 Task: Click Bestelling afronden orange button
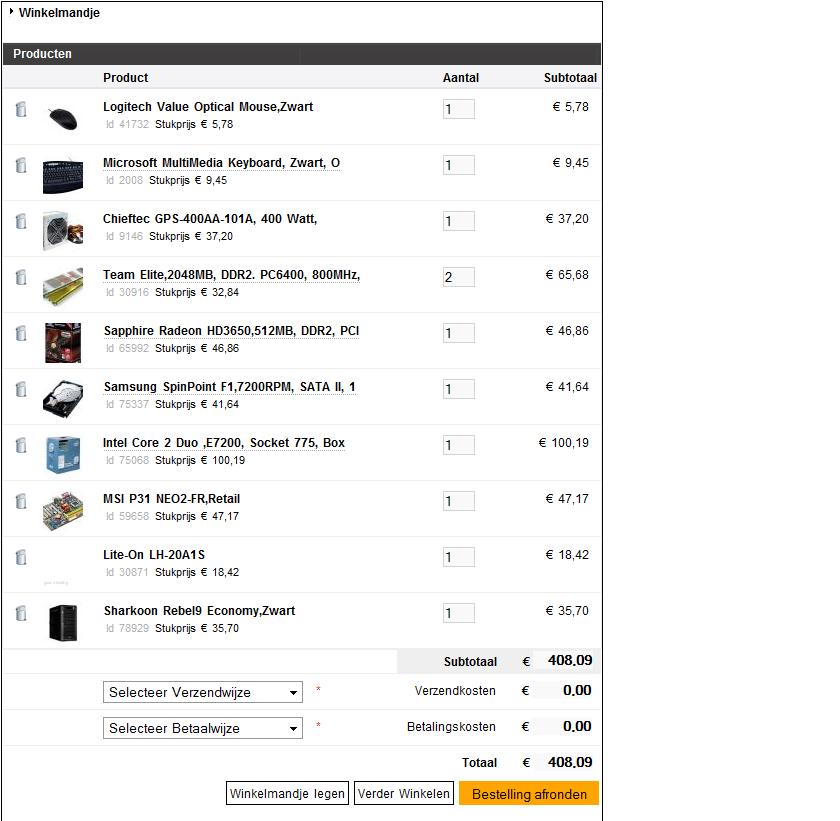tap(529, 794)
